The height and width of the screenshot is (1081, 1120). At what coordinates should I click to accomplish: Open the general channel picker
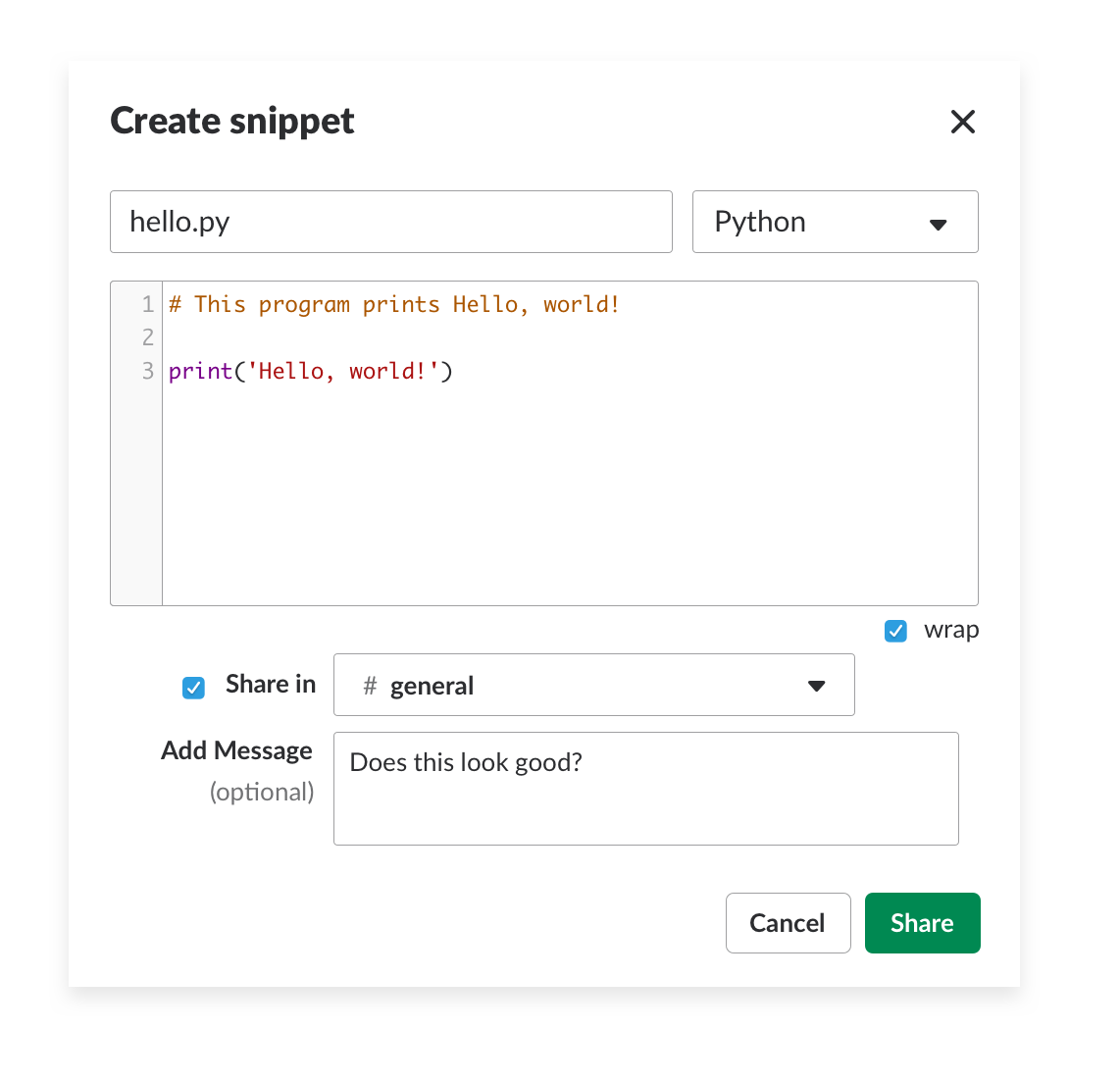tap(594, 685)
